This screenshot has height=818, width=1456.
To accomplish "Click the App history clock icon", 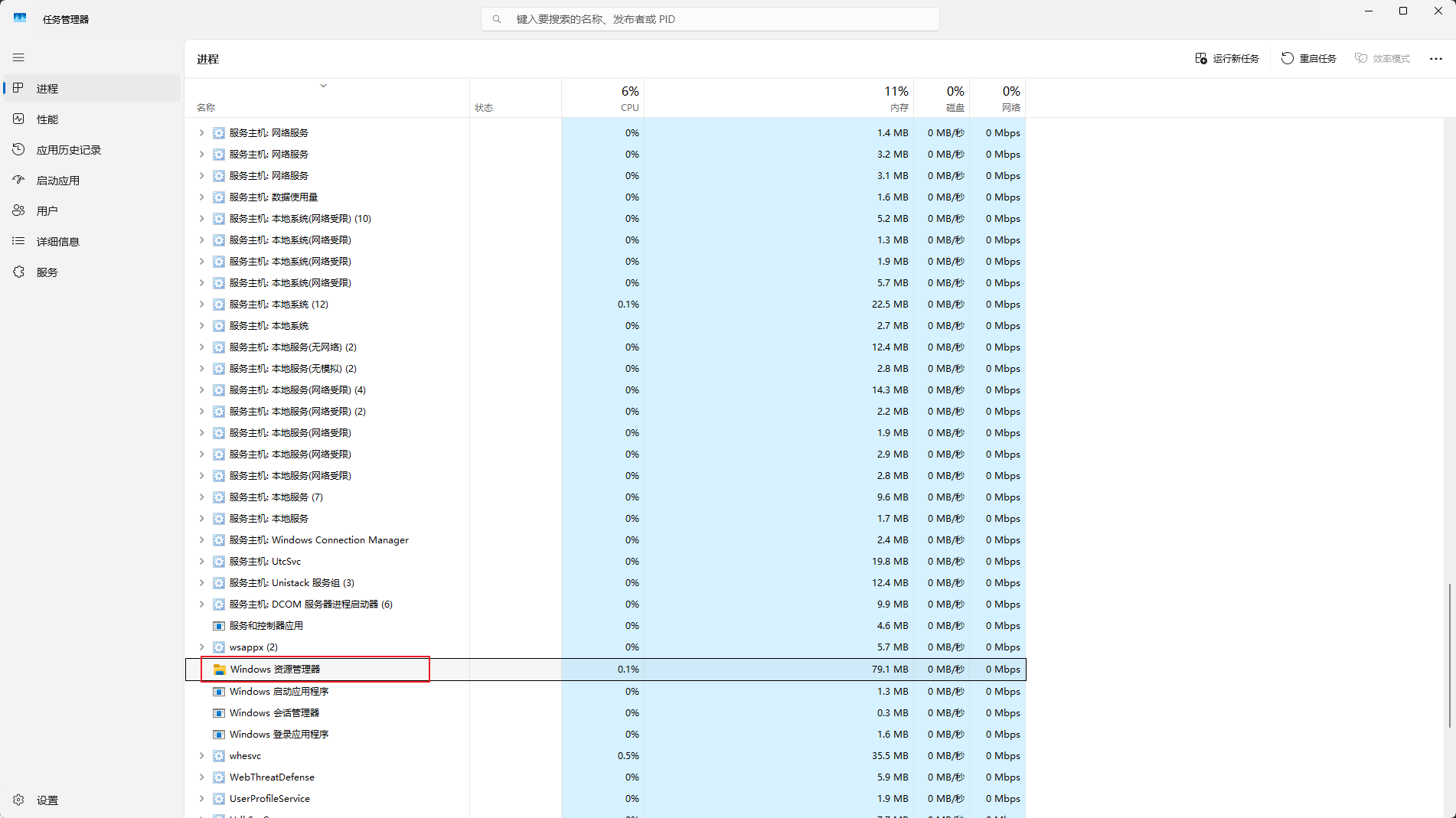I will coord(19,149).
